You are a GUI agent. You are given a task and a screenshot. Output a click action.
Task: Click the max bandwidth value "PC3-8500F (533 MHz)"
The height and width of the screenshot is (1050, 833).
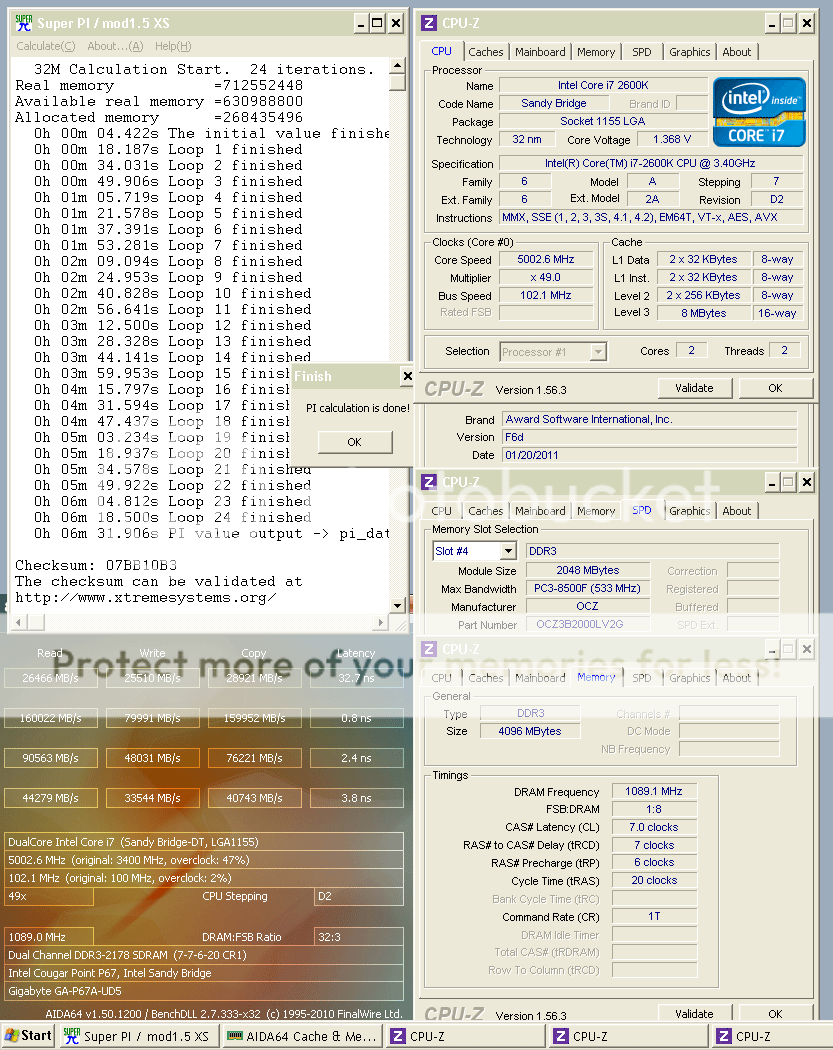588,588
